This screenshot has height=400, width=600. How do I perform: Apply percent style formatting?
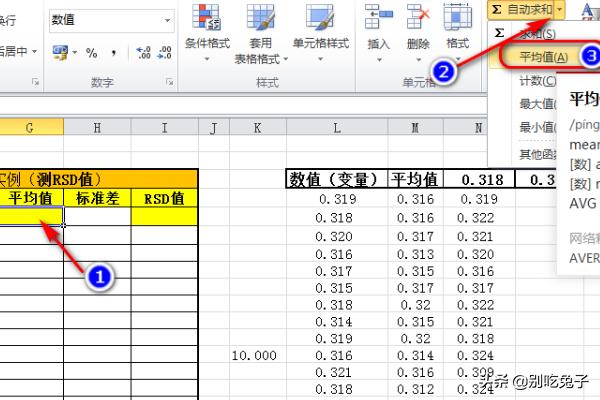pyautogui.click(x=91, y=52)
